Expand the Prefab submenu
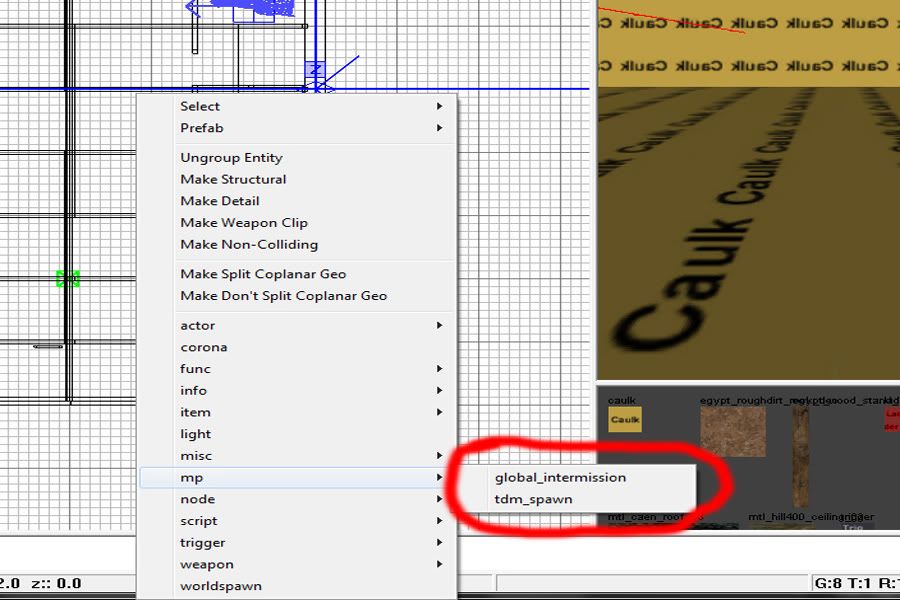Screen dimensions: 900x600 click(x=202, y=128)
